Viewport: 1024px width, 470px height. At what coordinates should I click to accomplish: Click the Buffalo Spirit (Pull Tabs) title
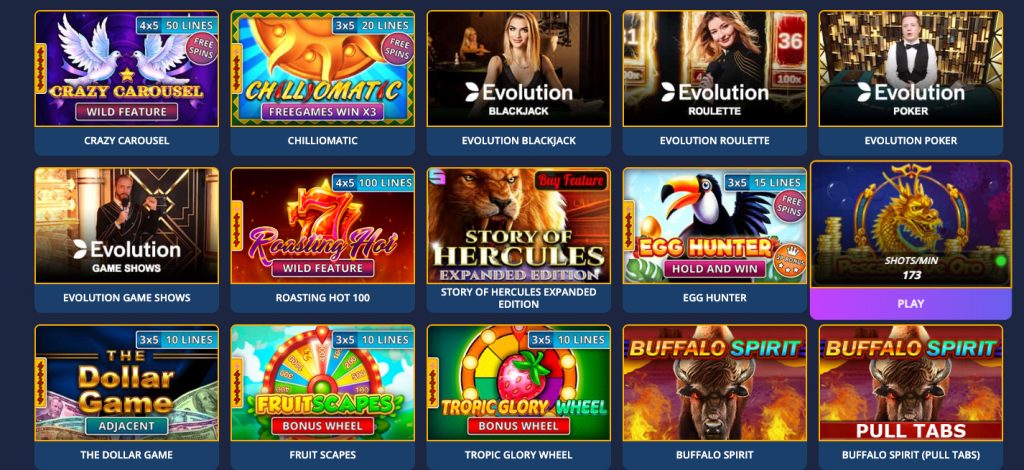pos(910,455)
